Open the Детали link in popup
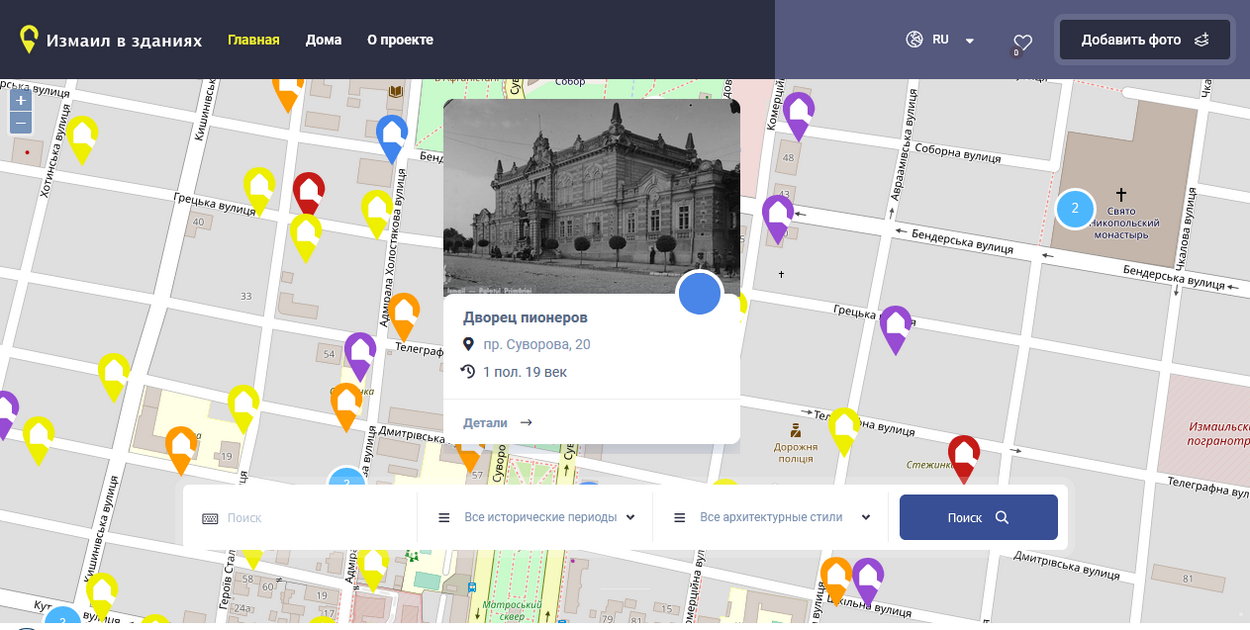The image size is (1250, 630). pos(498,423)
